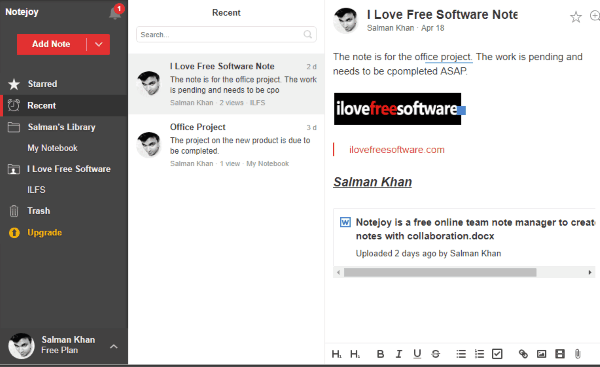Click the search magnifier icon

click(308, 34)
